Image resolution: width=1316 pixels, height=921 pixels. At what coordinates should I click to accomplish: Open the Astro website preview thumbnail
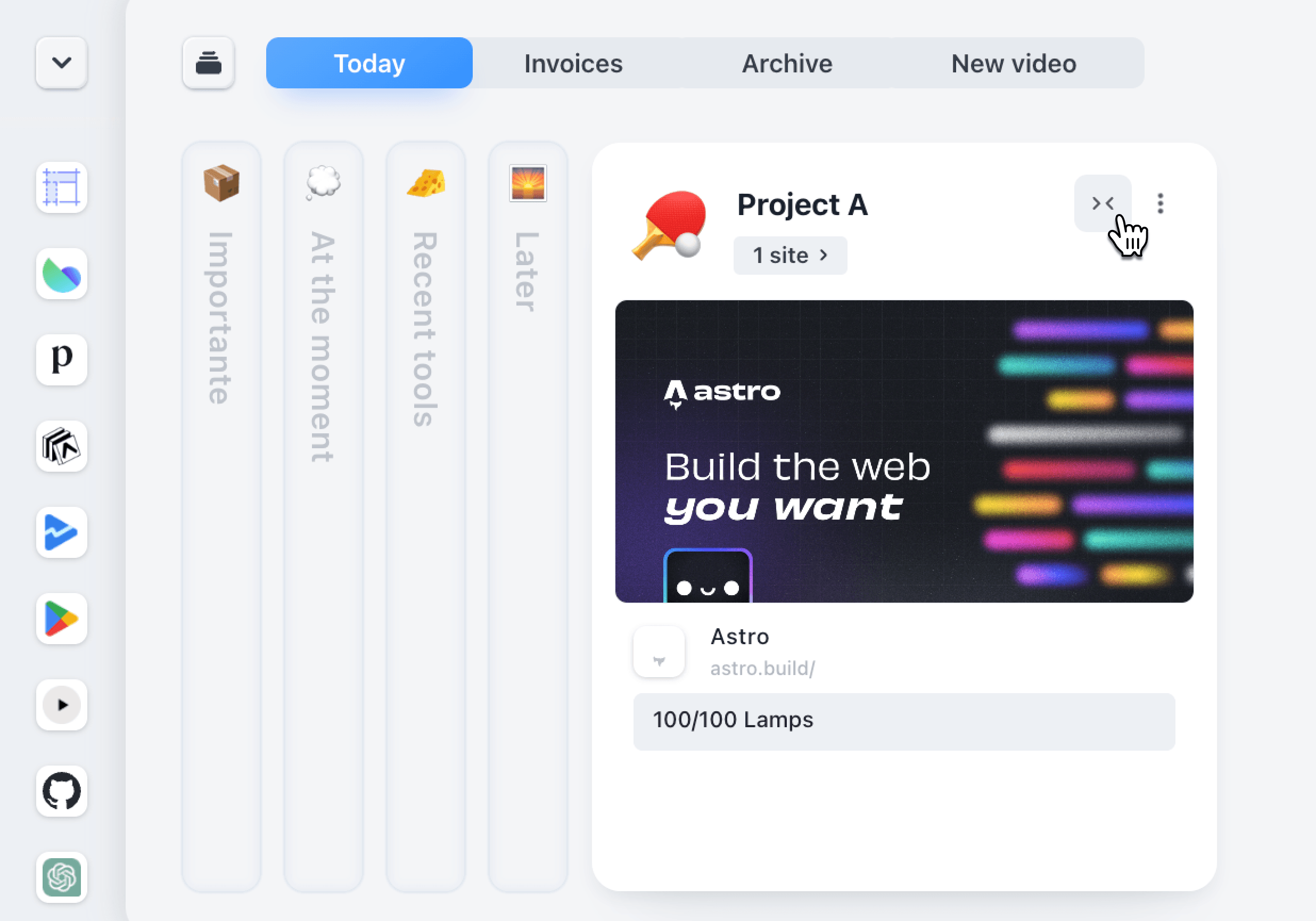[x=904, y=451]
